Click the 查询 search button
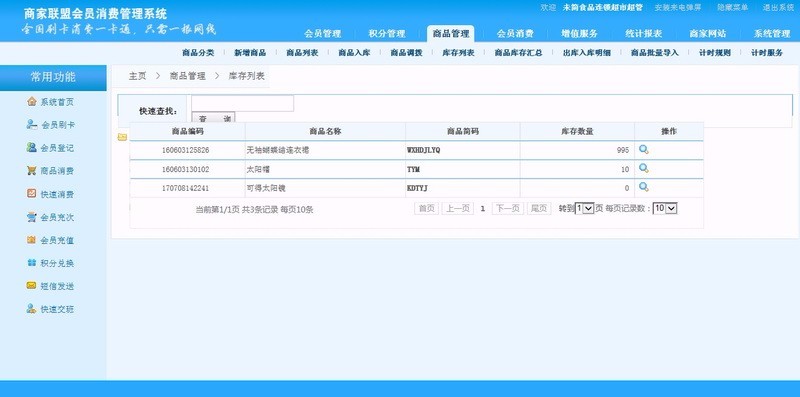The image size is (800, 397). click(x=214, y=117)
